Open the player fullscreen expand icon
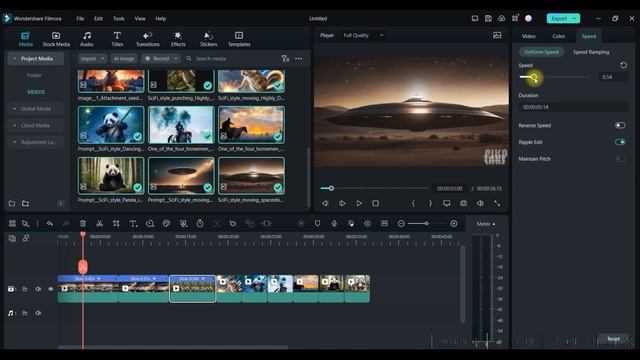The width and height of the screenshot is (640, 360). pos(497,203)
